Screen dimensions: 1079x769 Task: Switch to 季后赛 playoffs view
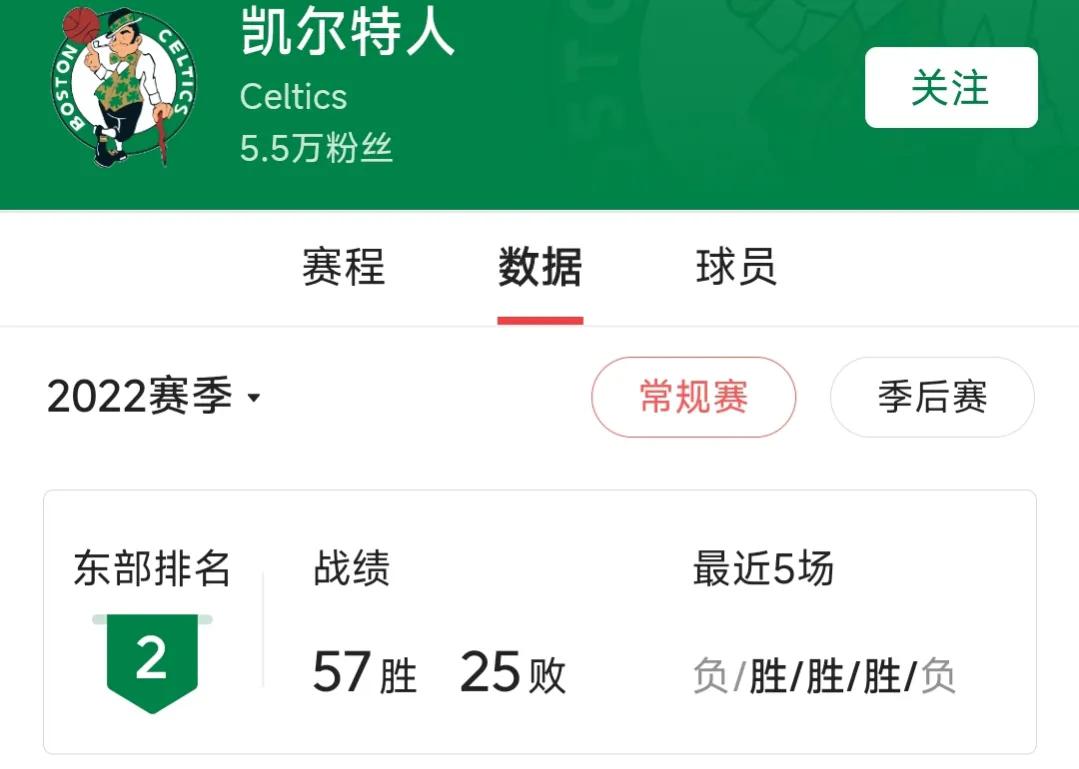(931, 397)
